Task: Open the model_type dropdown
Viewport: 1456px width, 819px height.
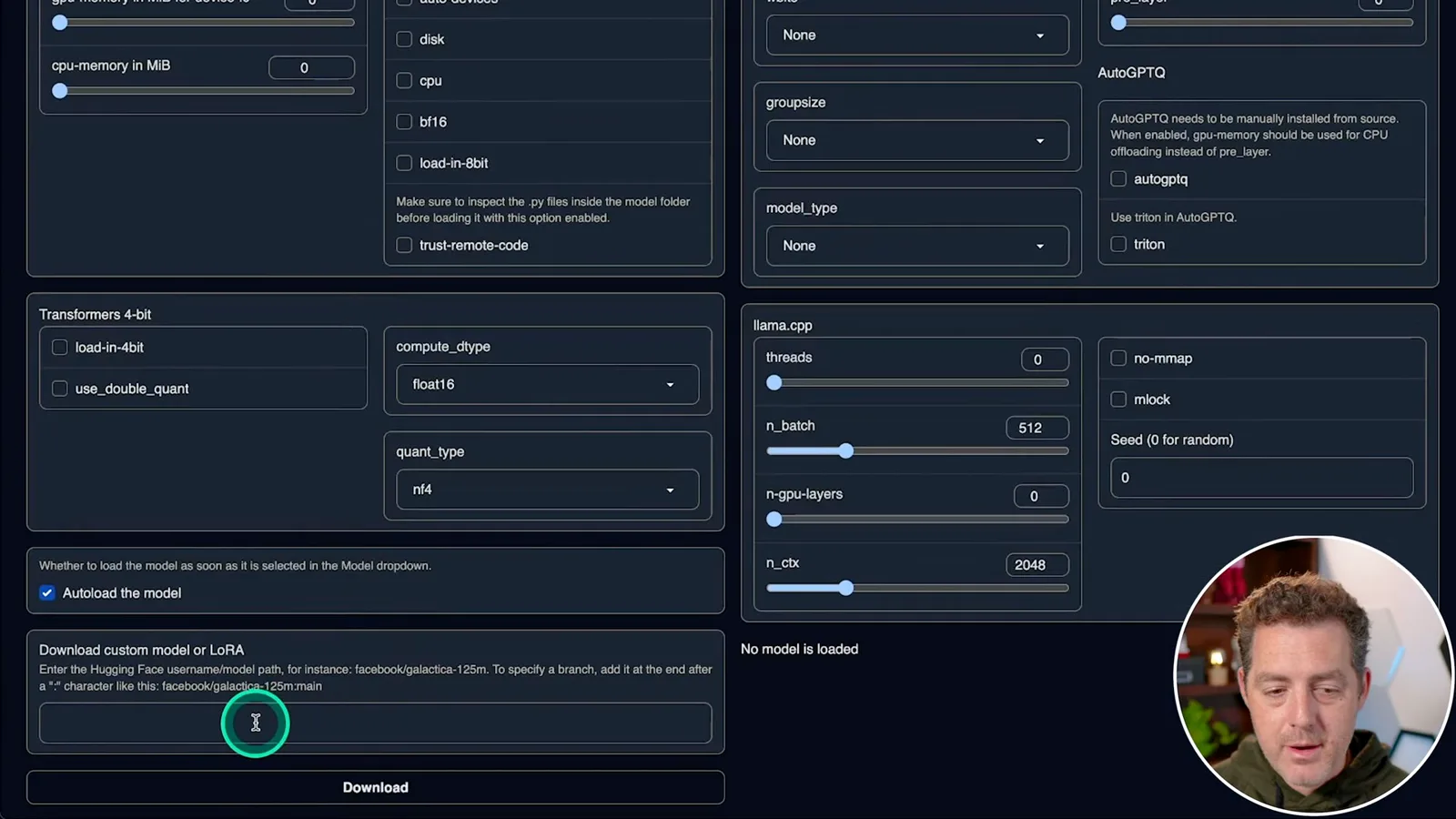Action: (917, 246)
